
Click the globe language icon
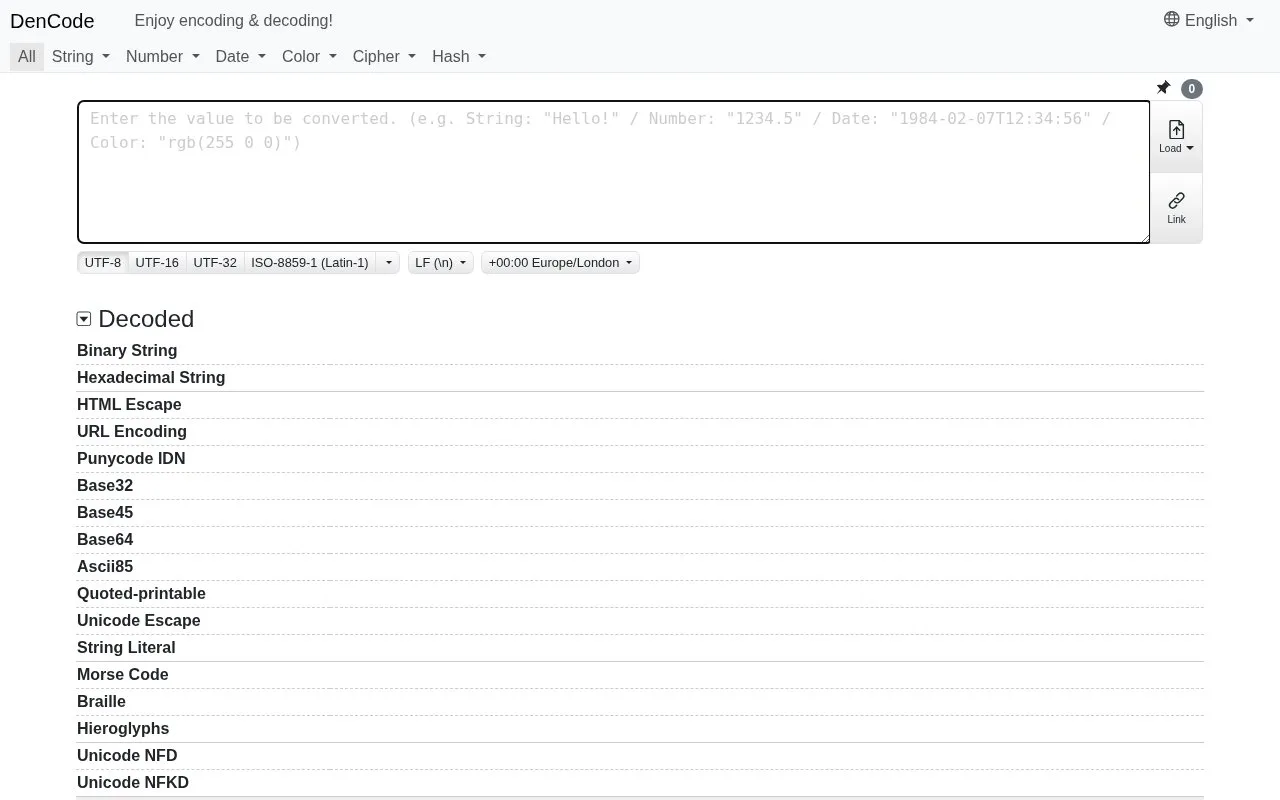coord(1172,19)
